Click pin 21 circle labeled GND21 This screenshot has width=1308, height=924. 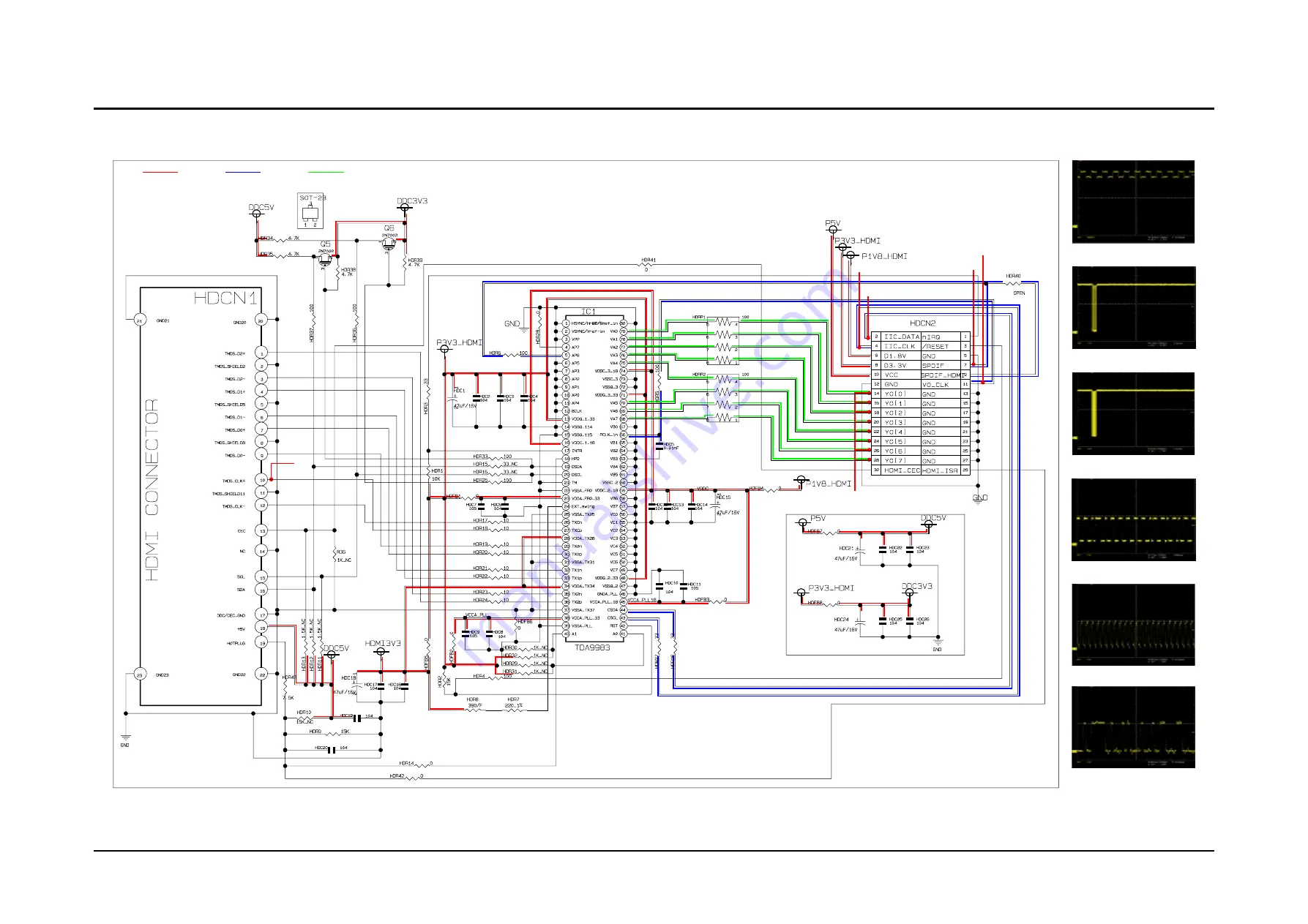click(x=140, y=320)
